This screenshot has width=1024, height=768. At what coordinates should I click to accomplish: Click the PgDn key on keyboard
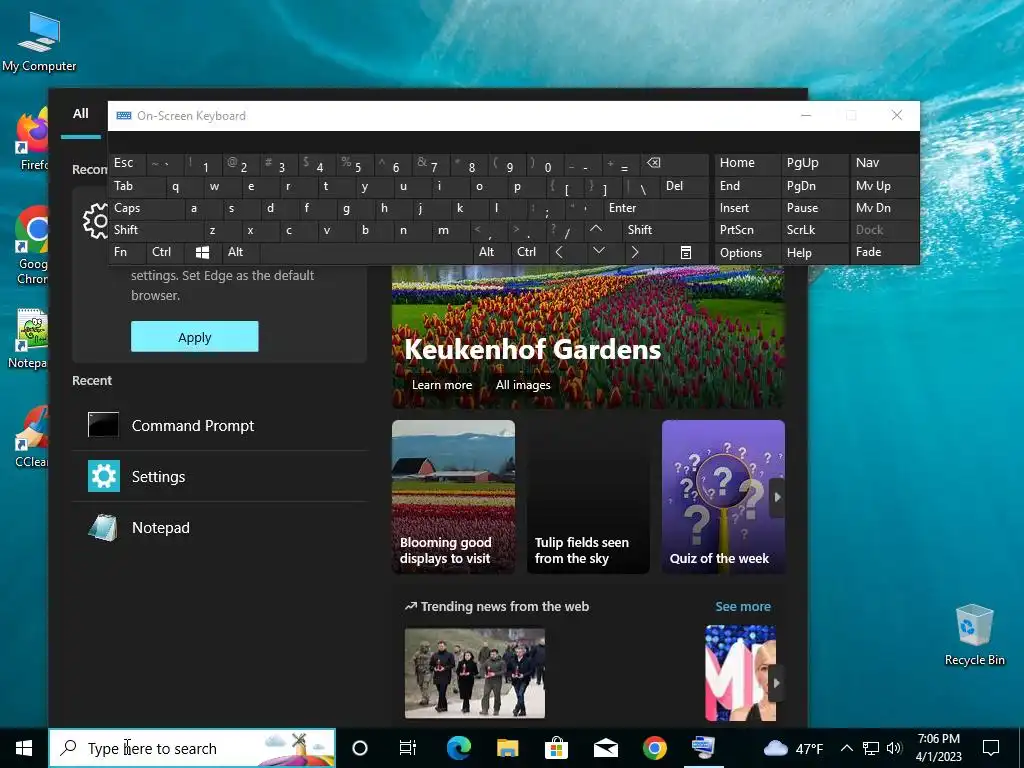point(814,186)
